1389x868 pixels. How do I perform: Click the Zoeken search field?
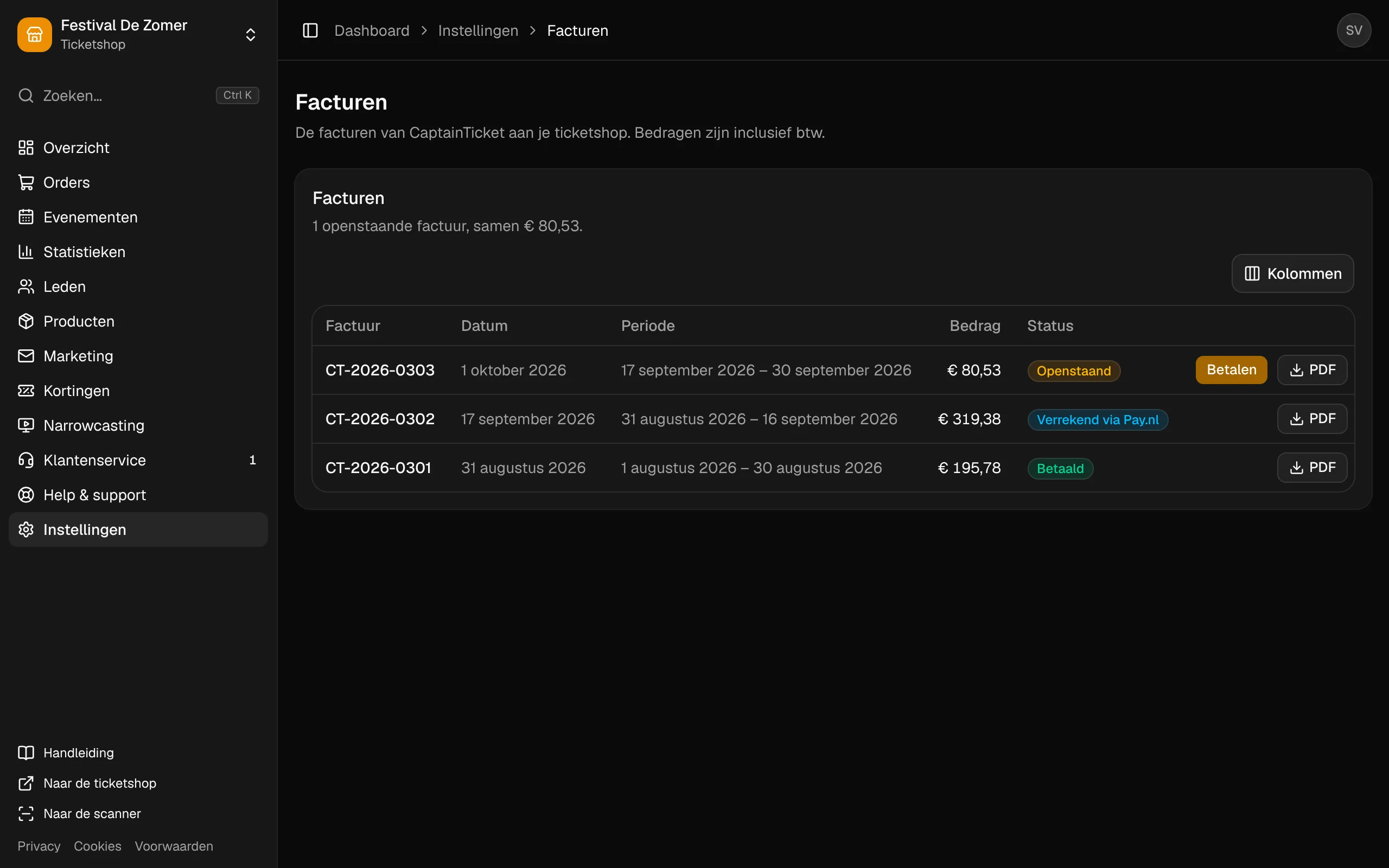138,95
